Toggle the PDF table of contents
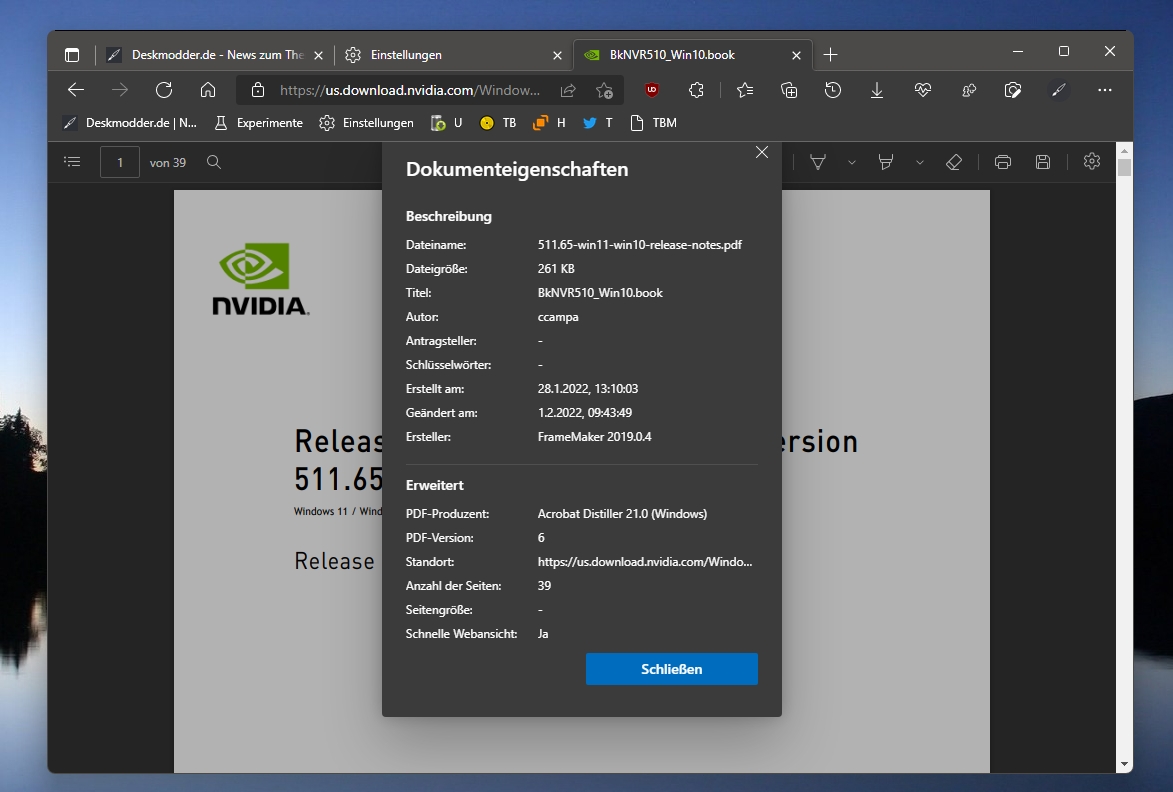This screenshot has height=792, width=1173. tap(73, 162)
